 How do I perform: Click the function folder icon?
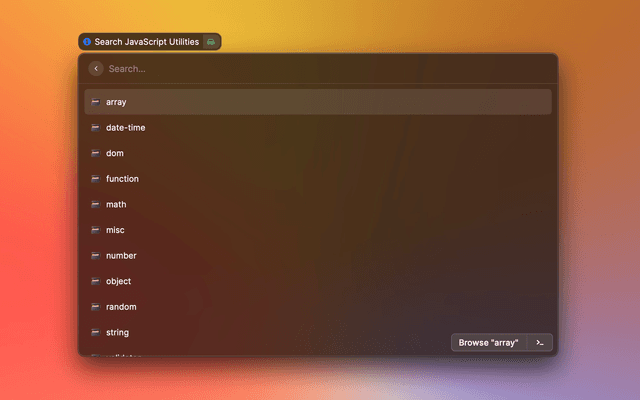[x=95, y=179]
